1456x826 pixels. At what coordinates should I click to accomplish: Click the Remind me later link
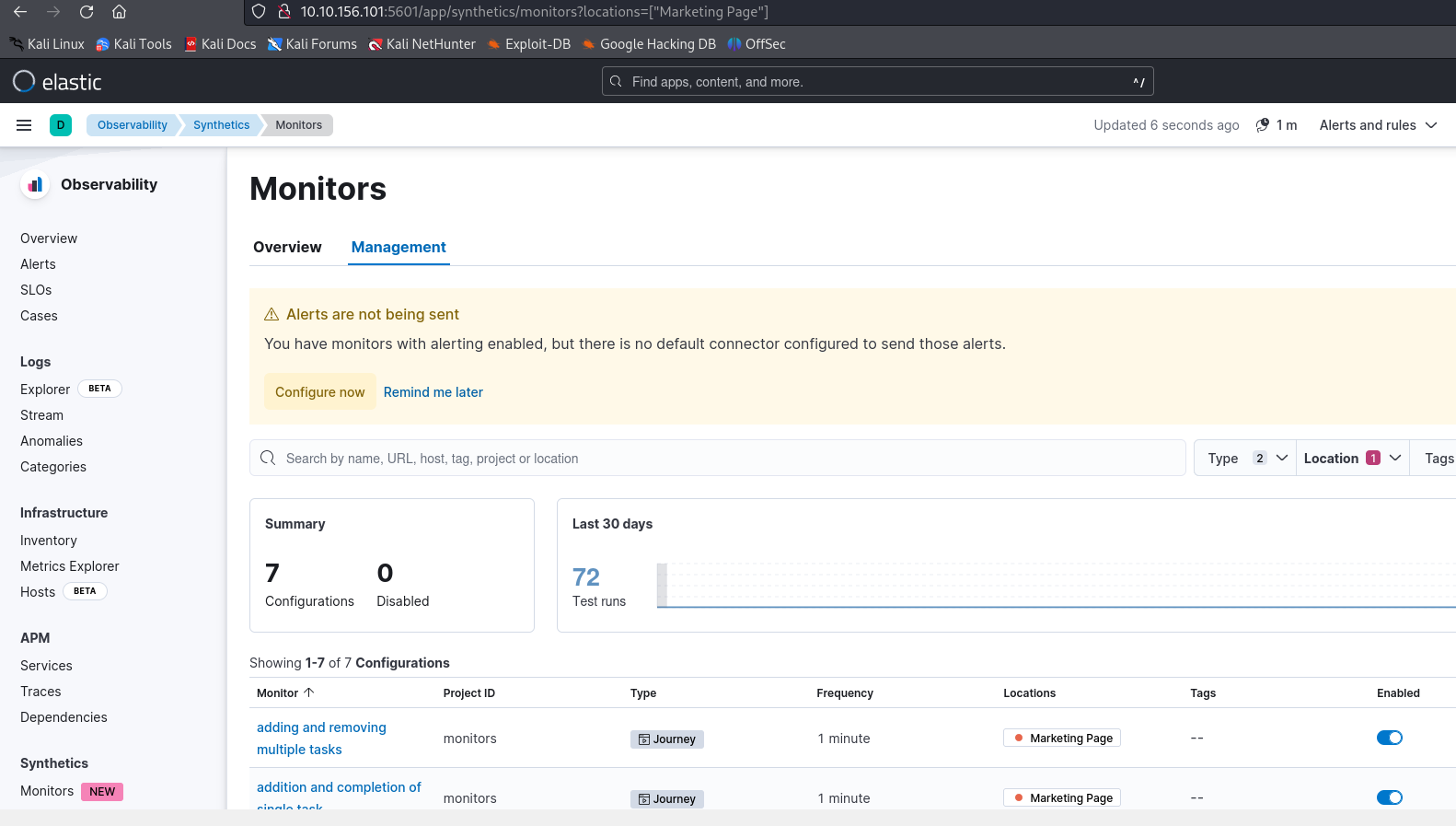tap(433, 392)
